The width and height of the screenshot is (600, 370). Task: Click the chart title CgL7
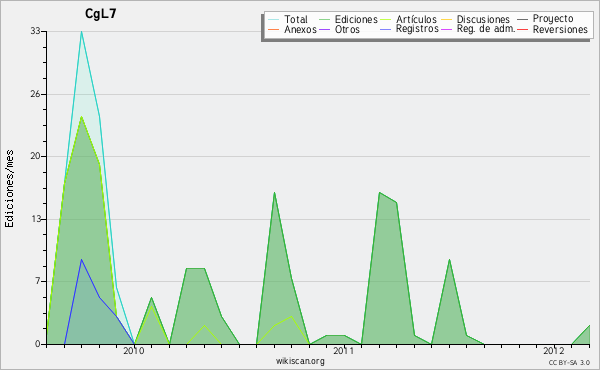pyautogui.click(x=101, y=14)
